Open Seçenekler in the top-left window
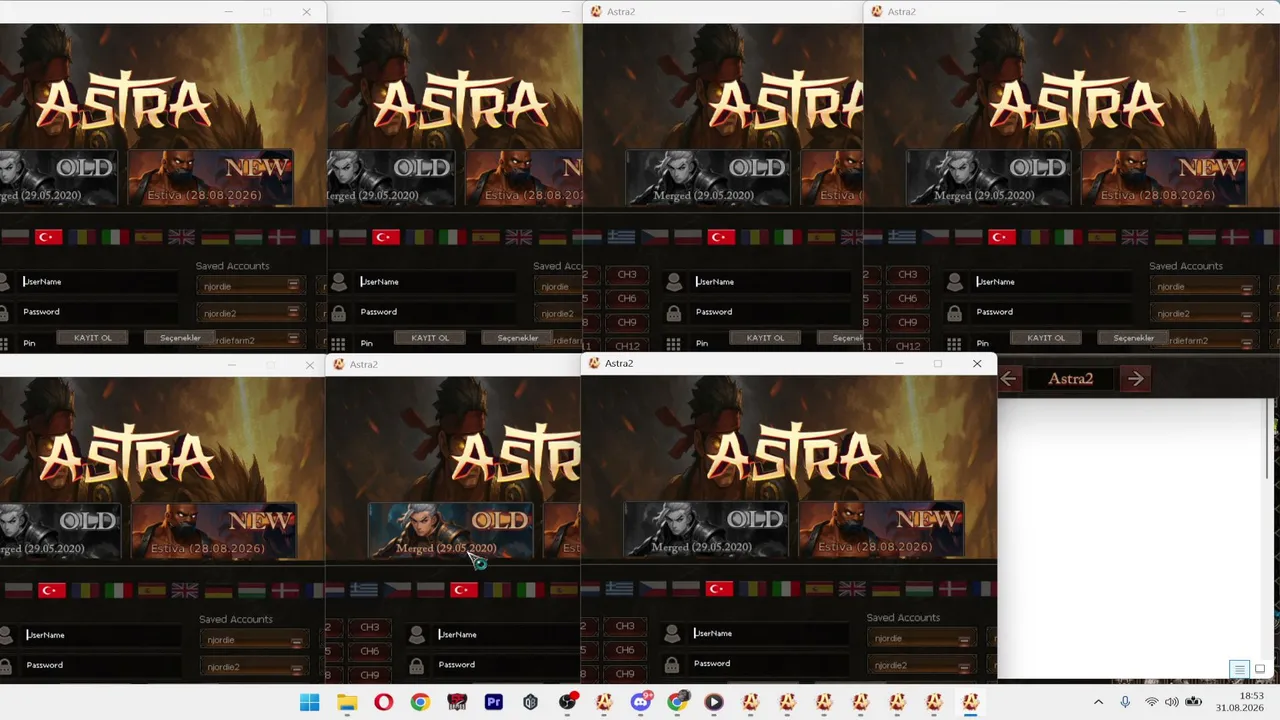Viewport: 1280px width, 720px height. tap(180, 338)
